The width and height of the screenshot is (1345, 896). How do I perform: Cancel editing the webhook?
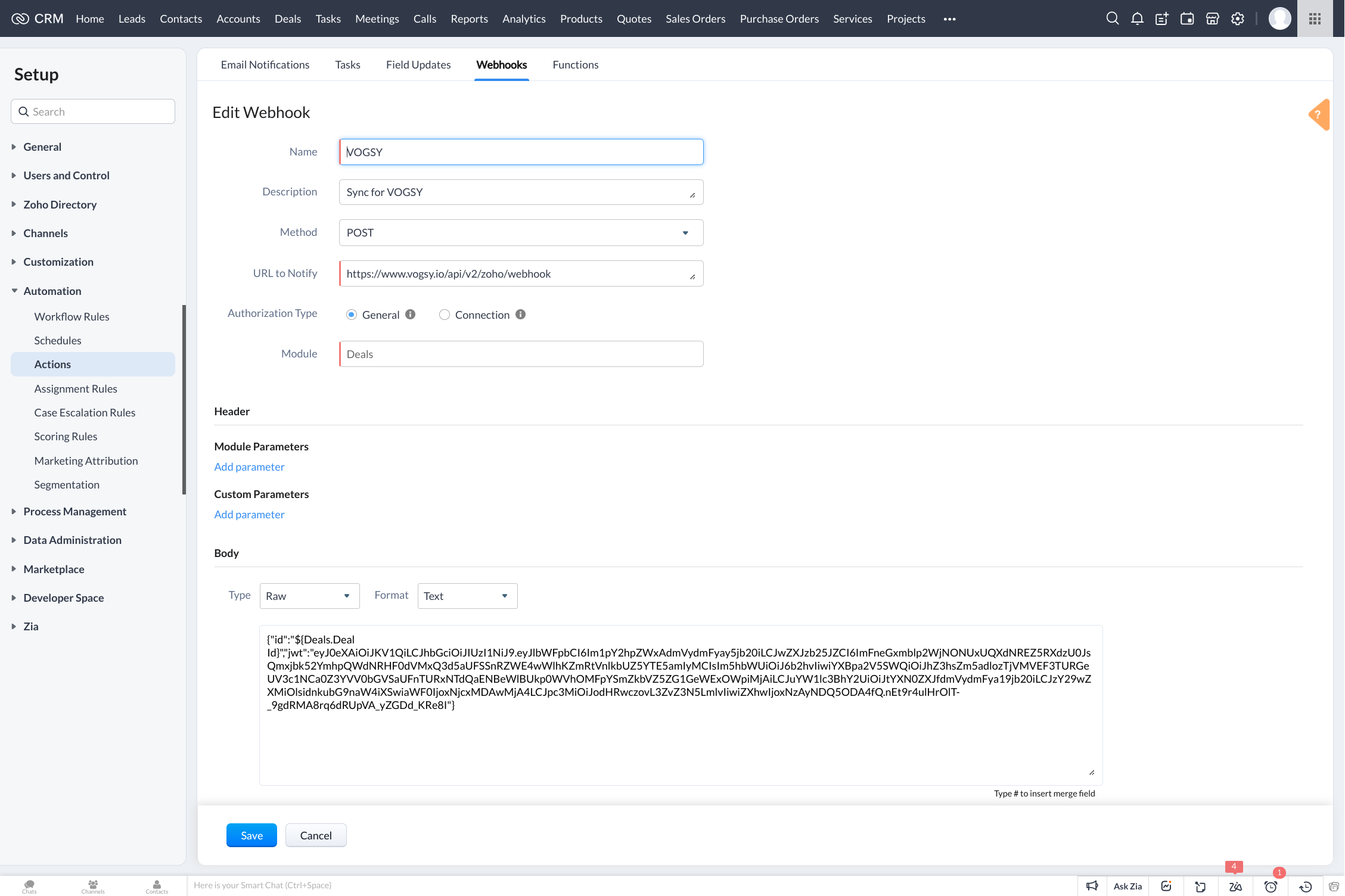[x=316, y=835]
